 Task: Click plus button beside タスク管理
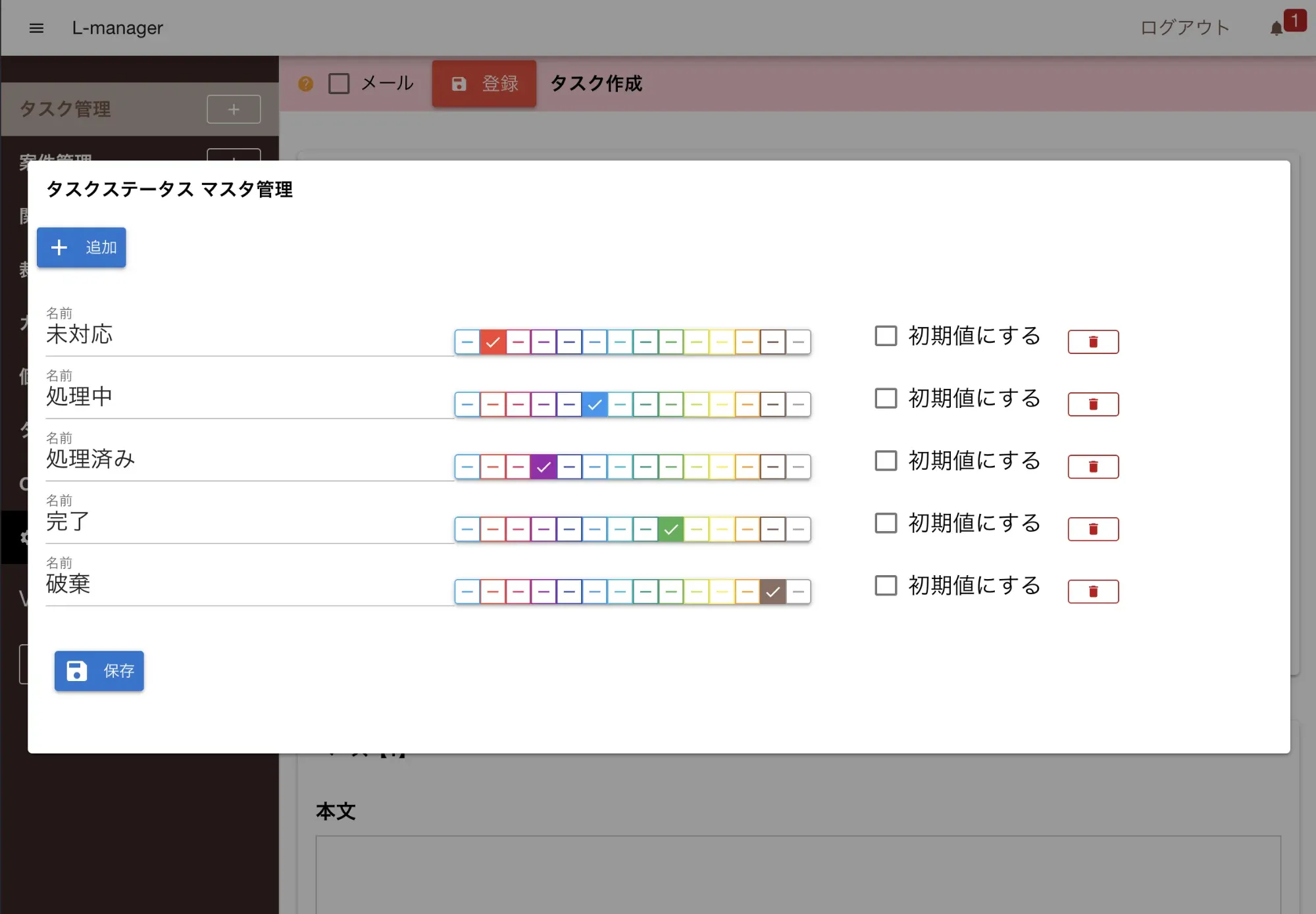234,109
